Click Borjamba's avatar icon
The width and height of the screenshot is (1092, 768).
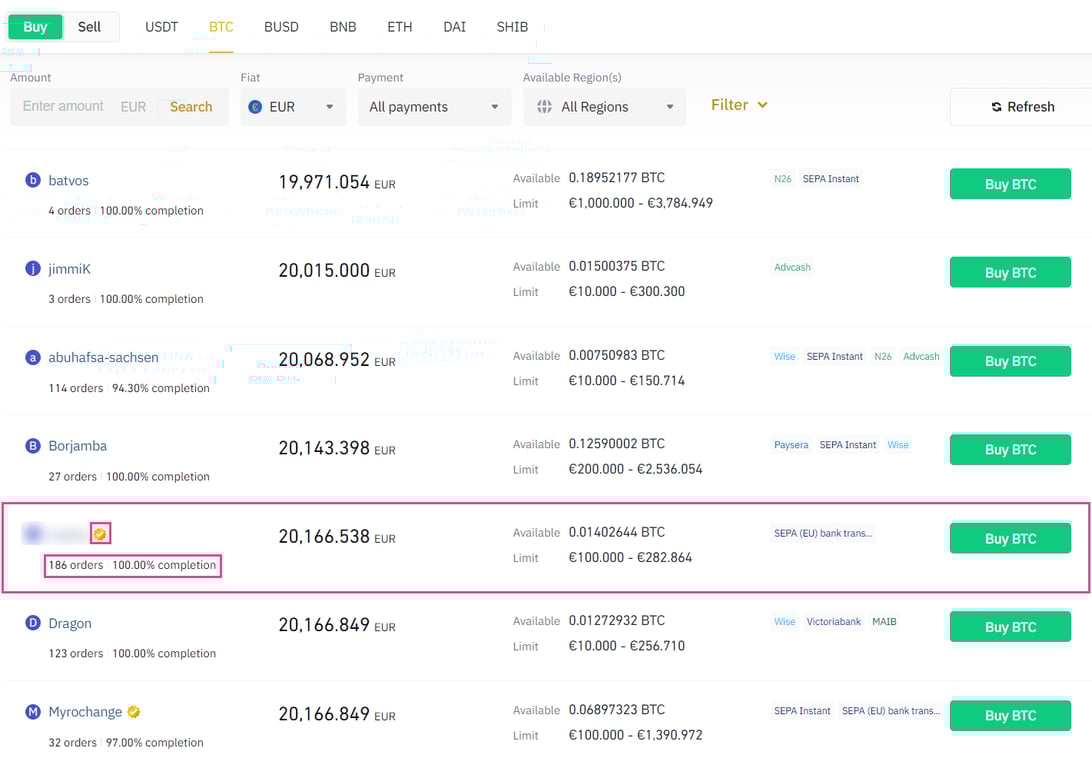(x=33, y=446)
